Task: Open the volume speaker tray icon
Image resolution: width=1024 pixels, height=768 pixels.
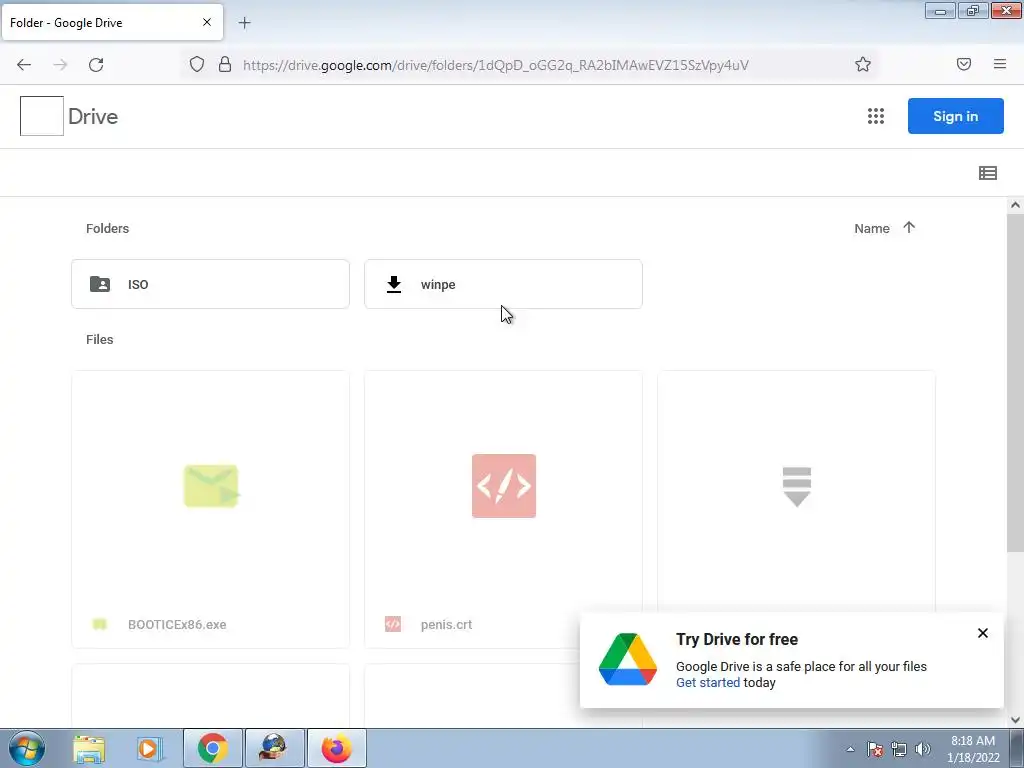Action: click(923, 749)
